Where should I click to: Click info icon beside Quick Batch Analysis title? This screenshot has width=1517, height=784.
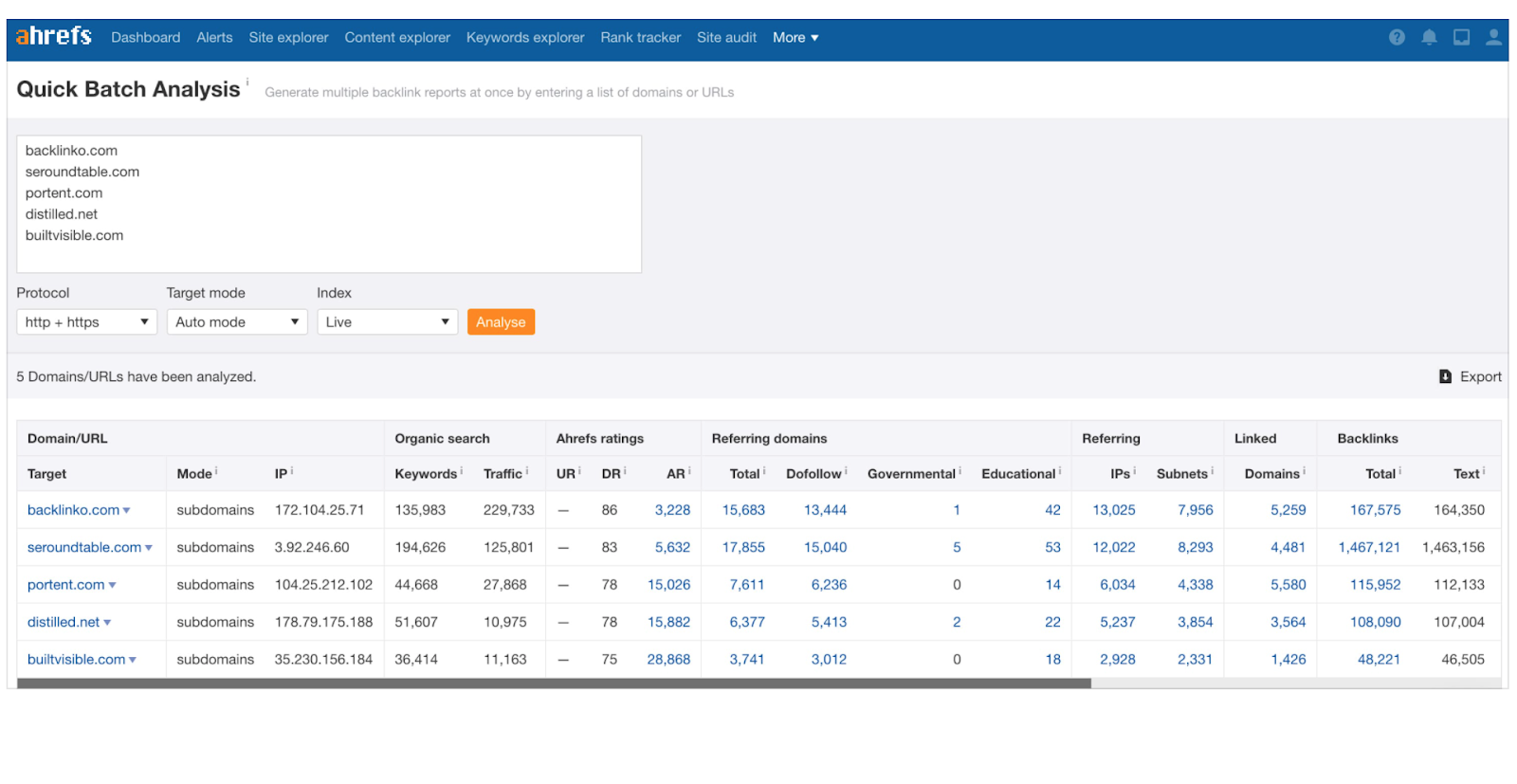click(x=247, y=82)
